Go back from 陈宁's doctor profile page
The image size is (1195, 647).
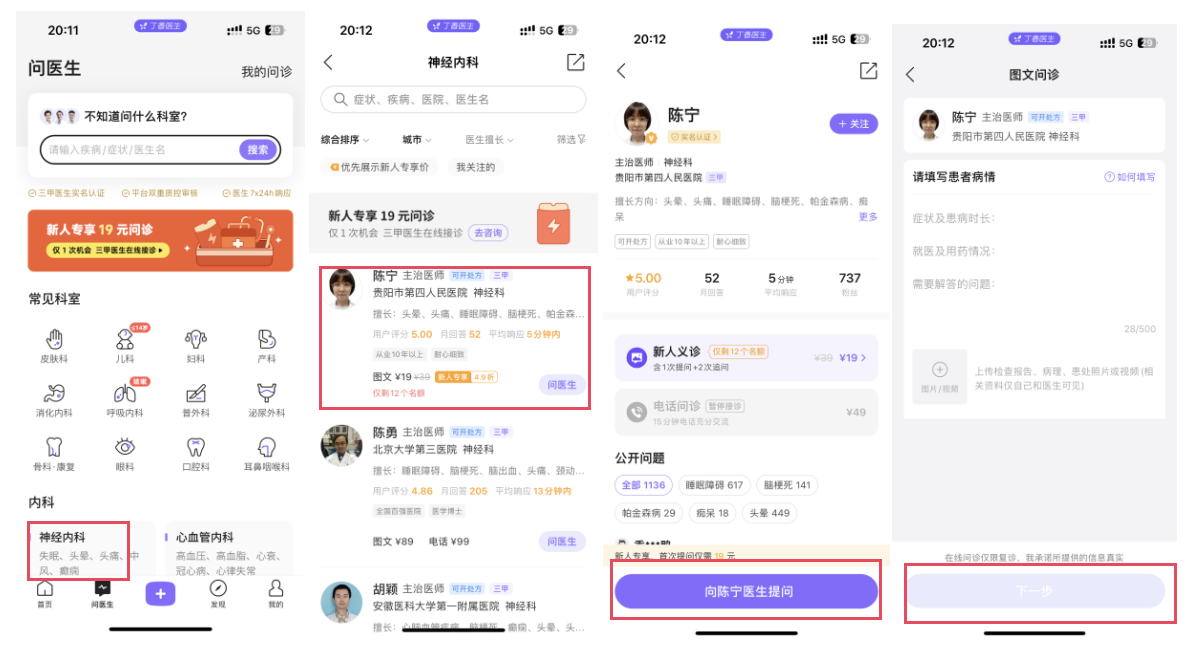621,71
